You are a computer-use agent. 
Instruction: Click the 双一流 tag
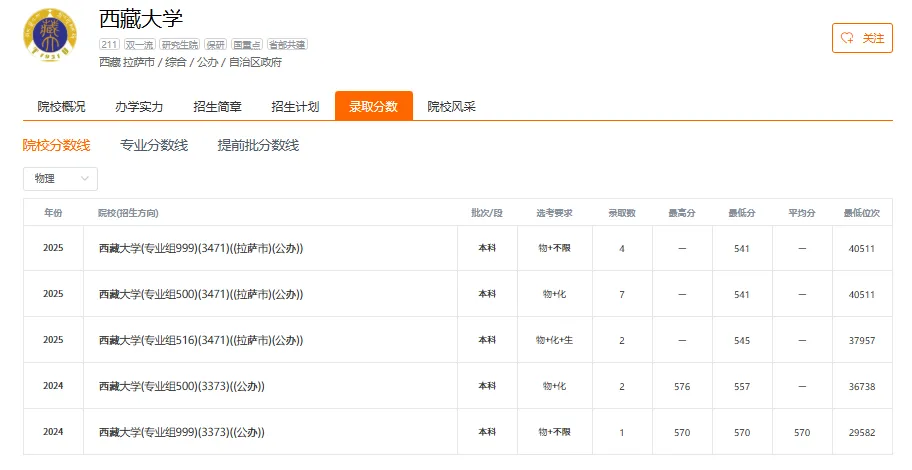[x=140, y=45]
